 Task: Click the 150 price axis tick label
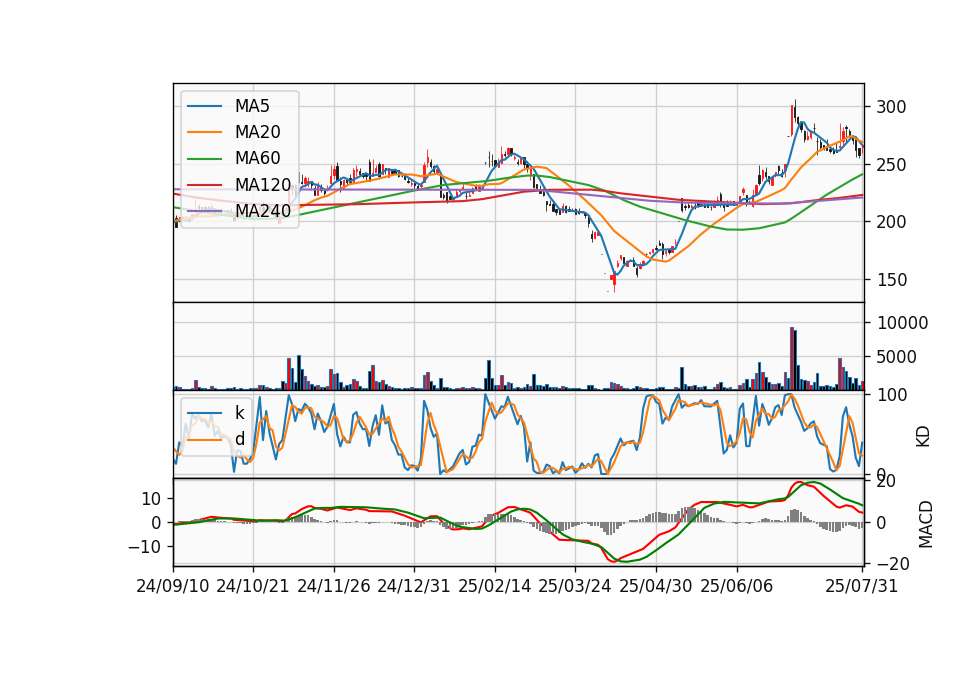(891, 280)
